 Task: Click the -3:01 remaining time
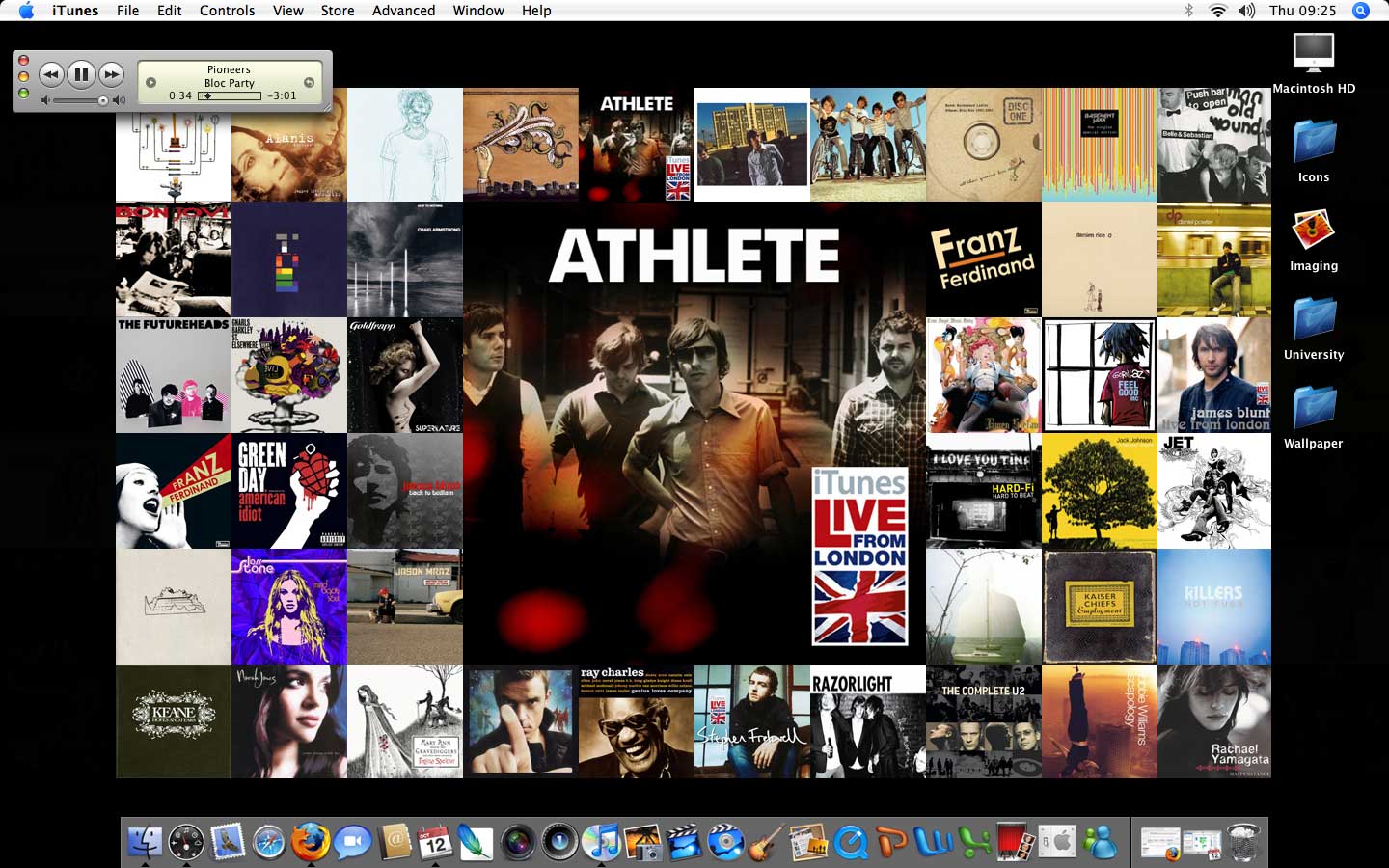283,95
